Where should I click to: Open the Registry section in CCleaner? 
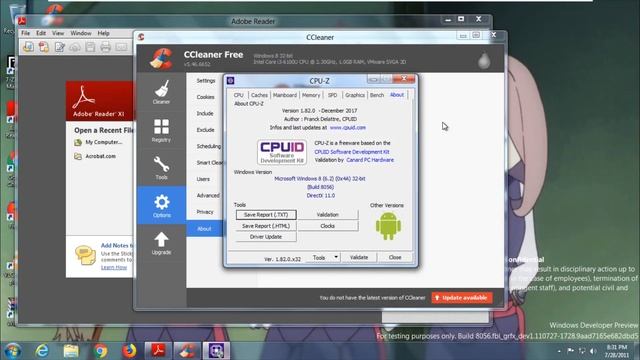click(x=162, y=130)
